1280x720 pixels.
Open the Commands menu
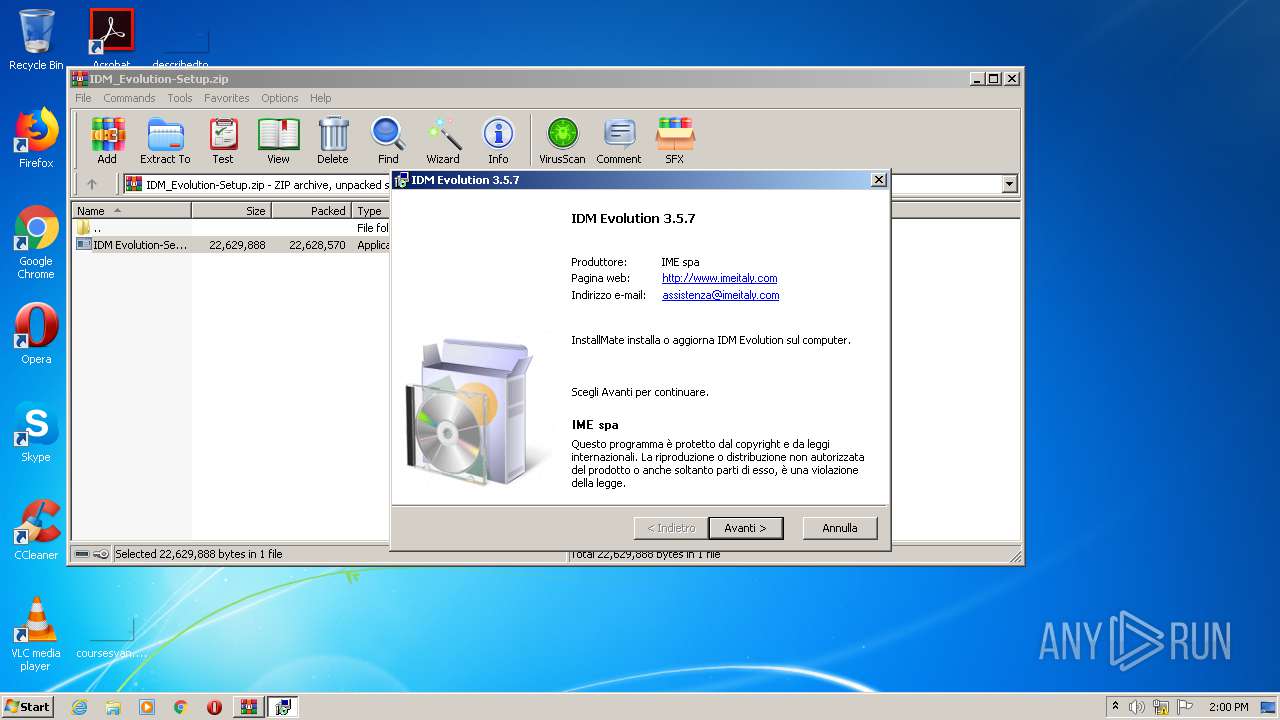[129, 98]
